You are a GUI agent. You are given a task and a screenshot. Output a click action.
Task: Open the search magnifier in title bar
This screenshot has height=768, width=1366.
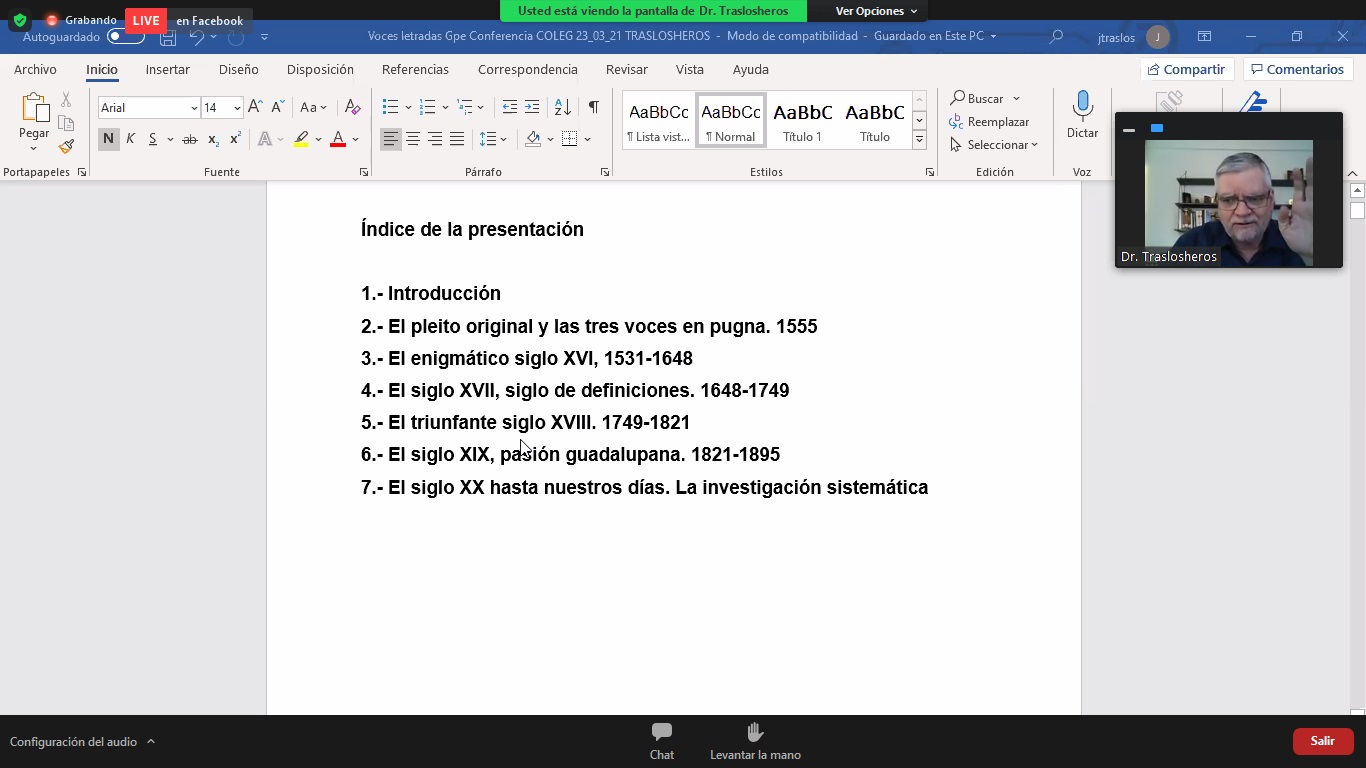click(x=1056, y=37)
